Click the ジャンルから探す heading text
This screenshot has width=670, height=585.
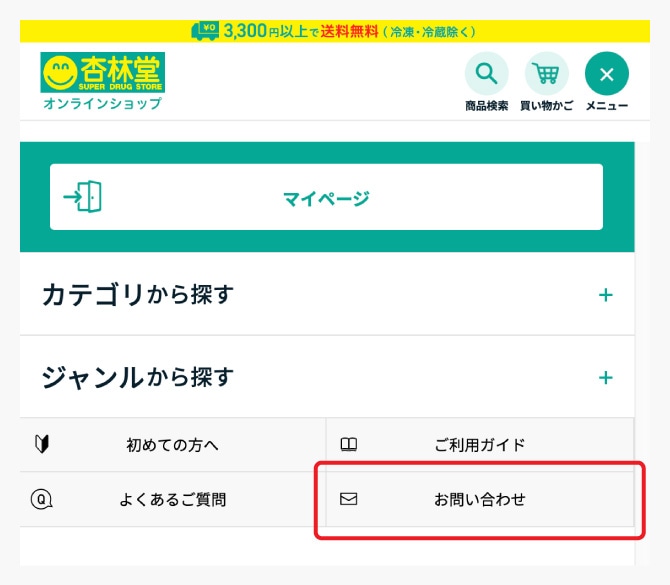(x=138, y=377)
